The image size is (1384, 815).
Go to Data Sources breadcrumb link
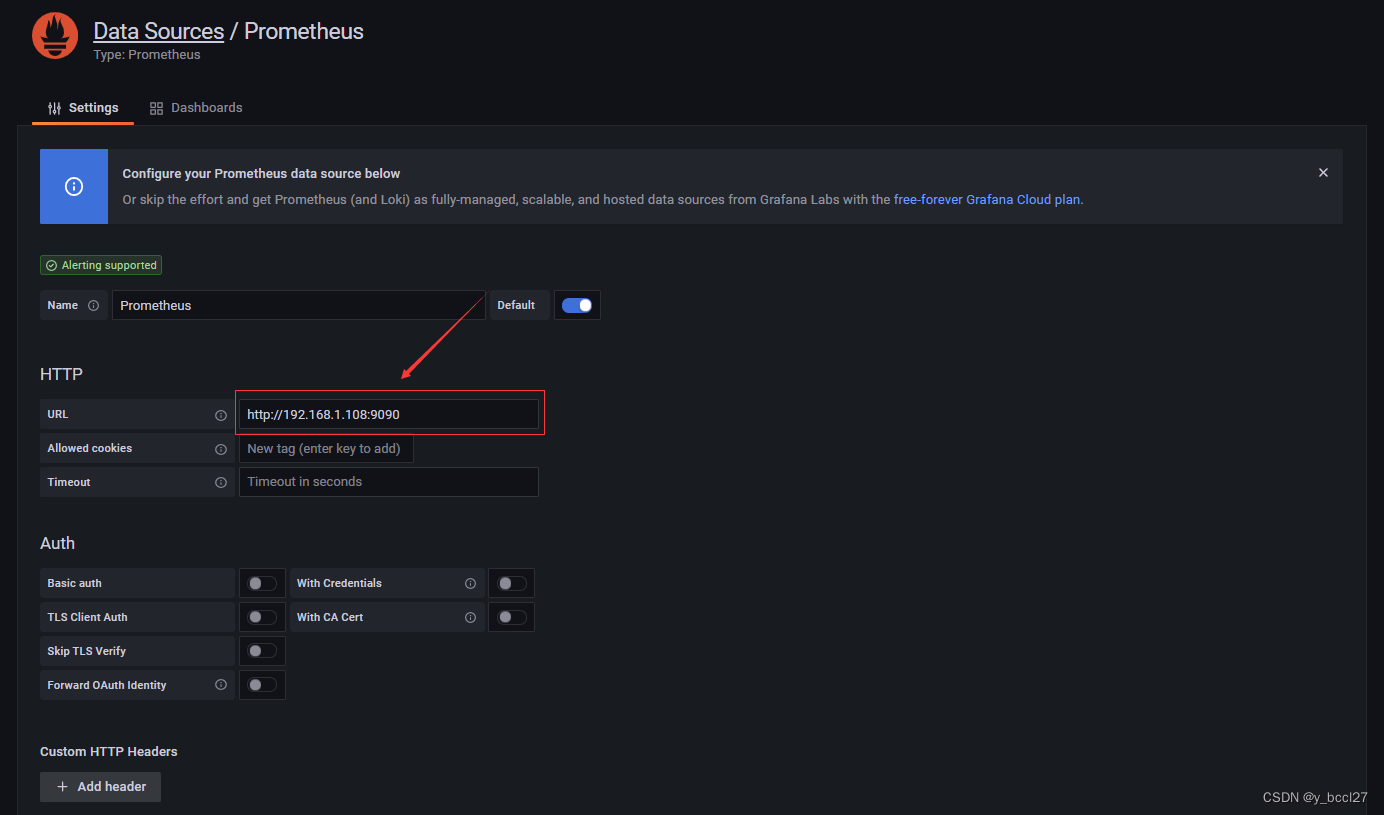pos(159,31)
